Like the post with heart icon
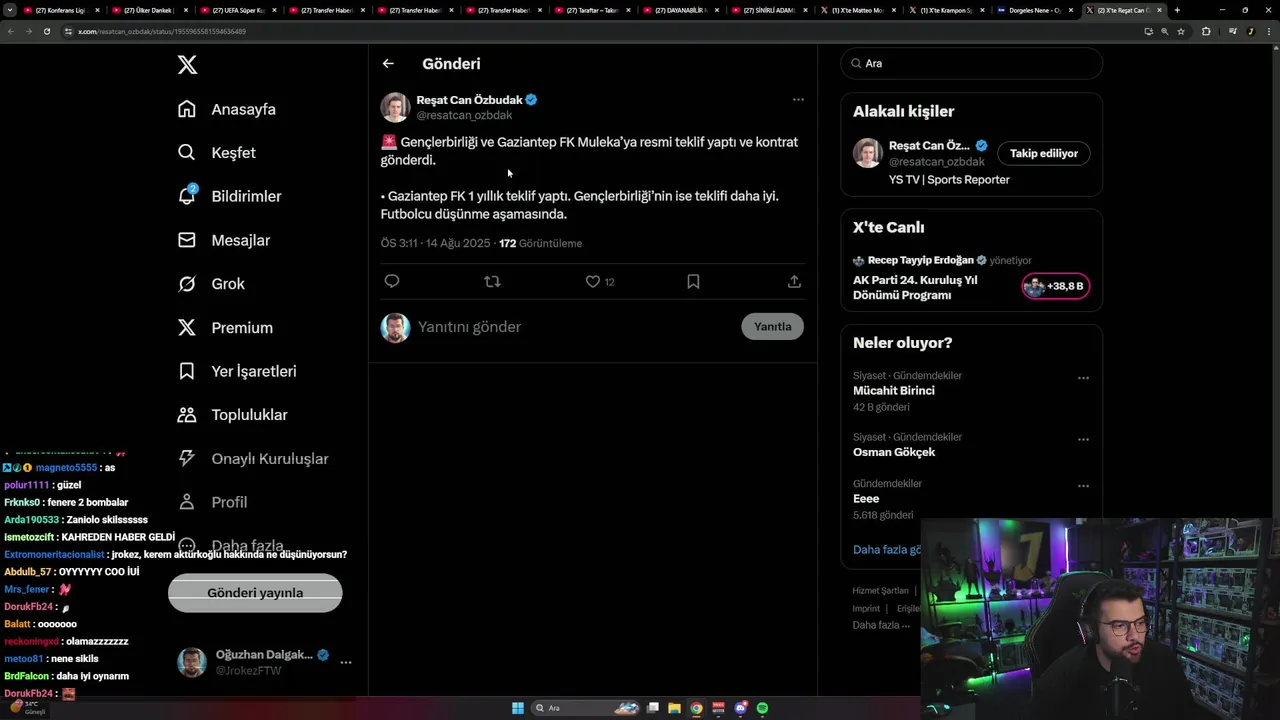 pyautogui.click(x=593, y=282)
